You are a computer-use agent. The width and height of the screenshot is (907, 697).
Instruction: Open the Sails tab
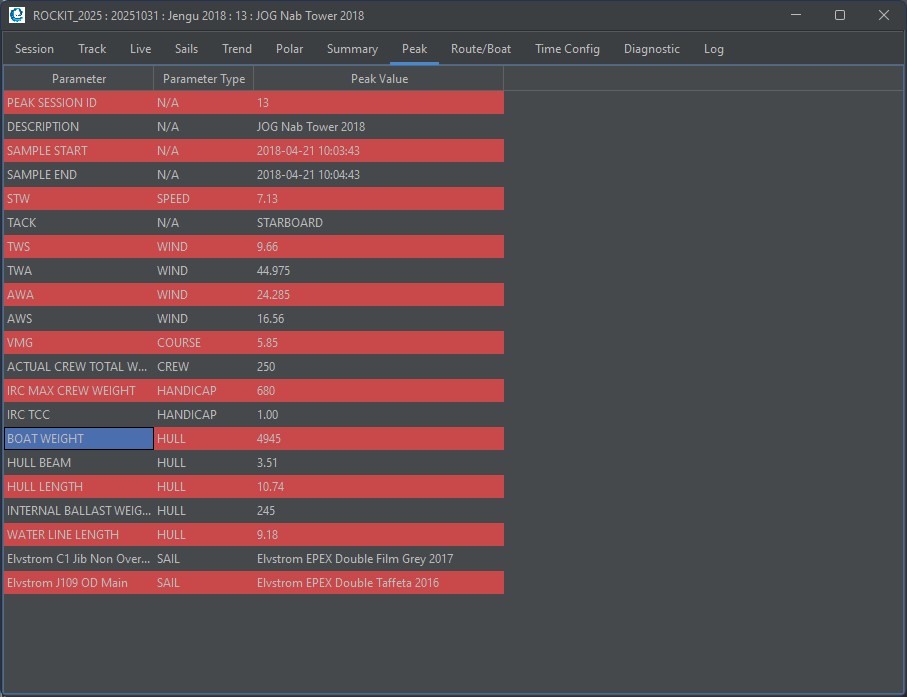tap(186, 49)
